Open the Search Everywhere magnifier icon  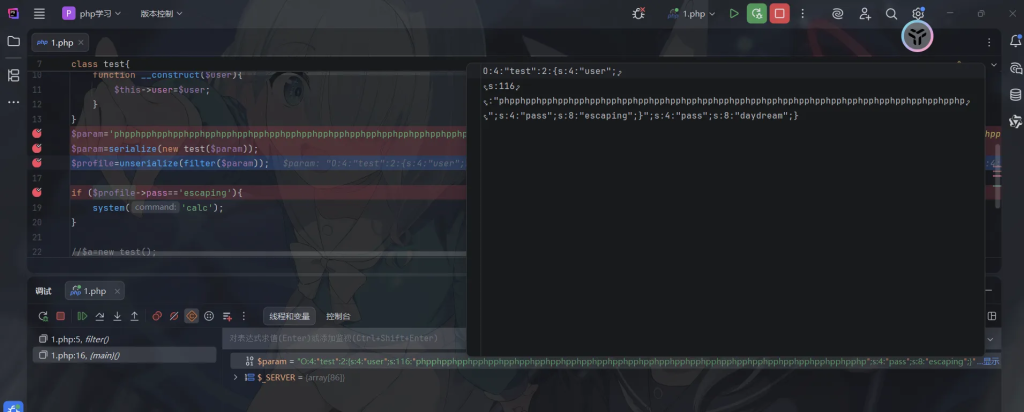coord(891,14)
